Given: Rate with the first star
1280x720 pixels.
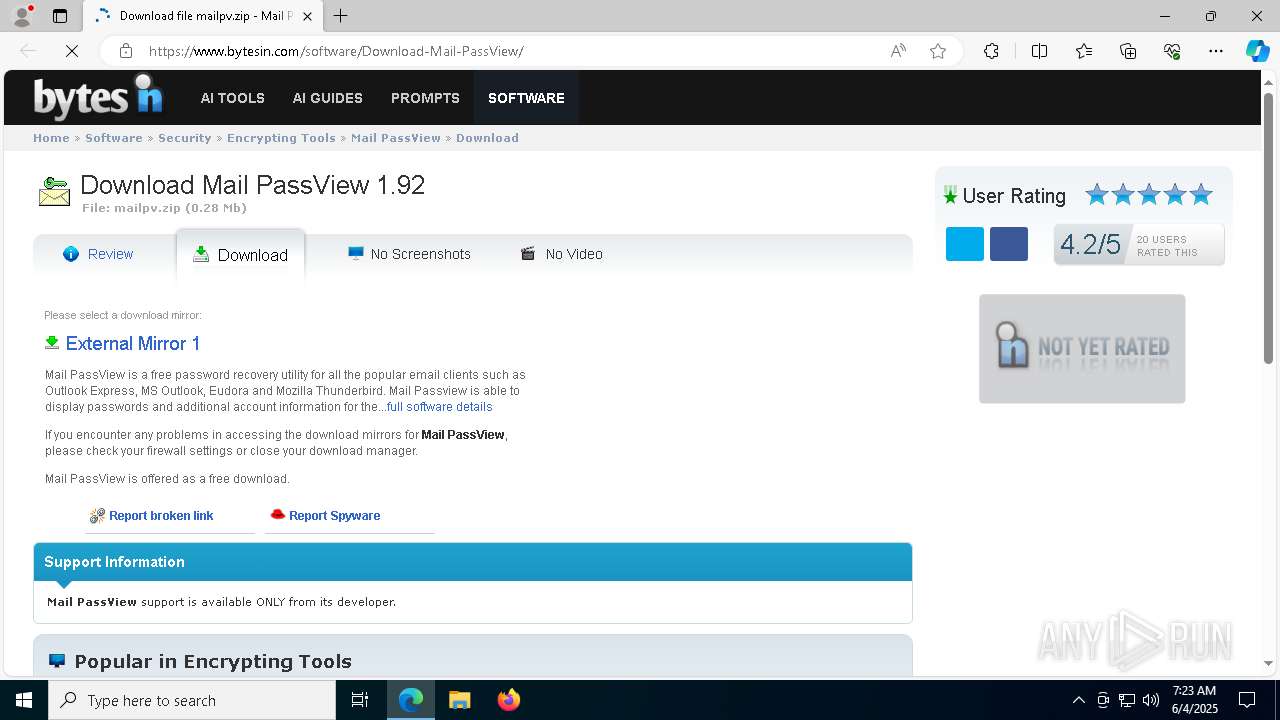Looking at the screenshot, I should click(1097, 195).
